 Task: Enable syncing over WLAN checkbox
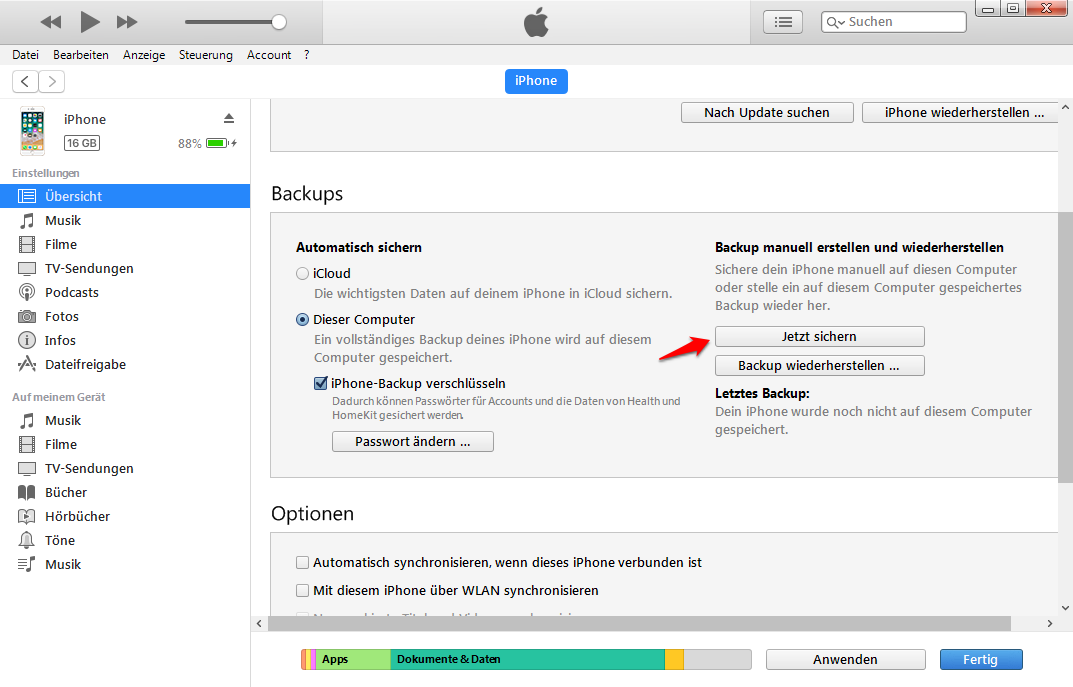[x=302, y=591]
